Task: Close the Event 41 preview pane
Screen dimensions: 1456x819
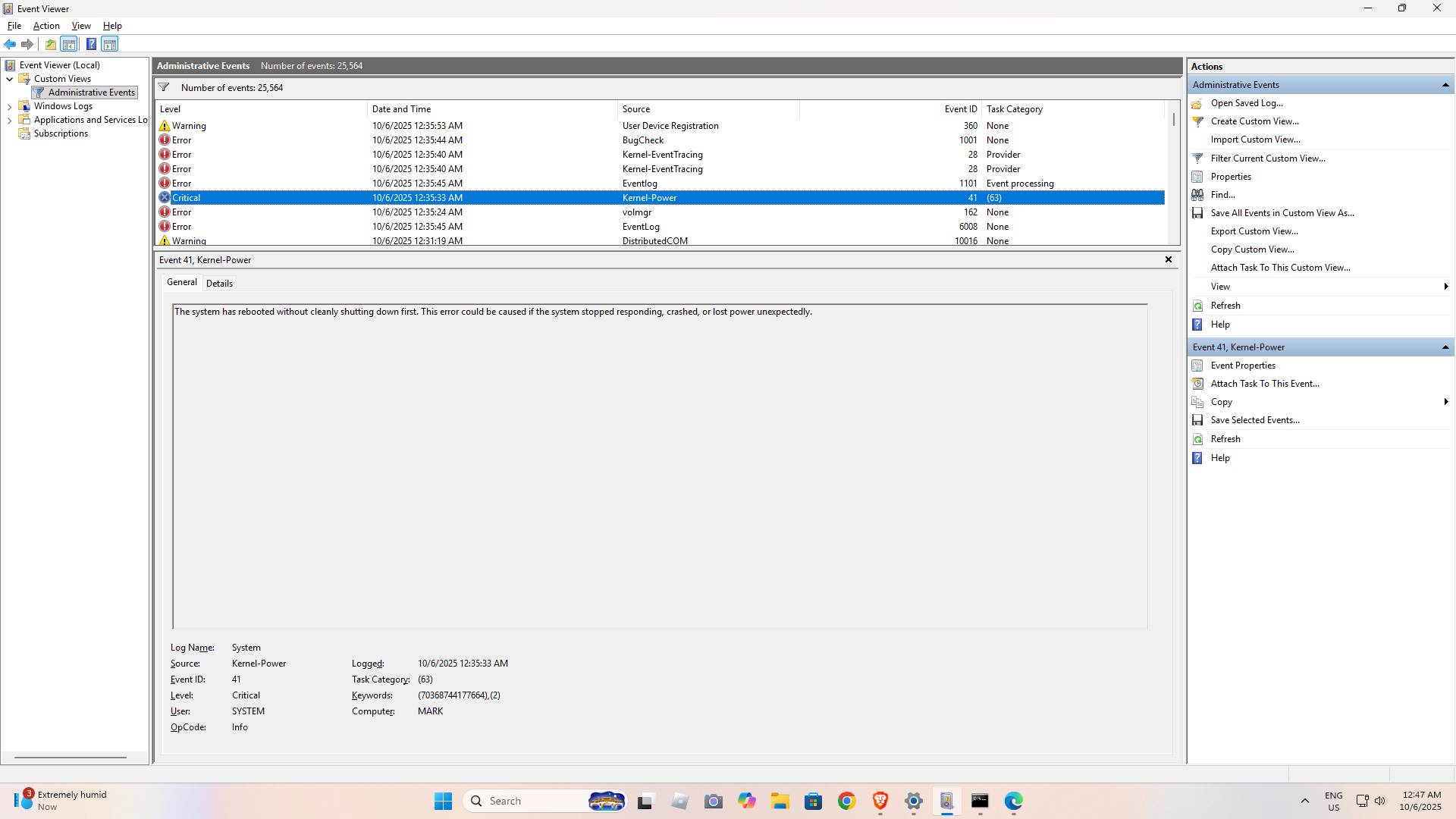Action: (x=1169, y=259)
